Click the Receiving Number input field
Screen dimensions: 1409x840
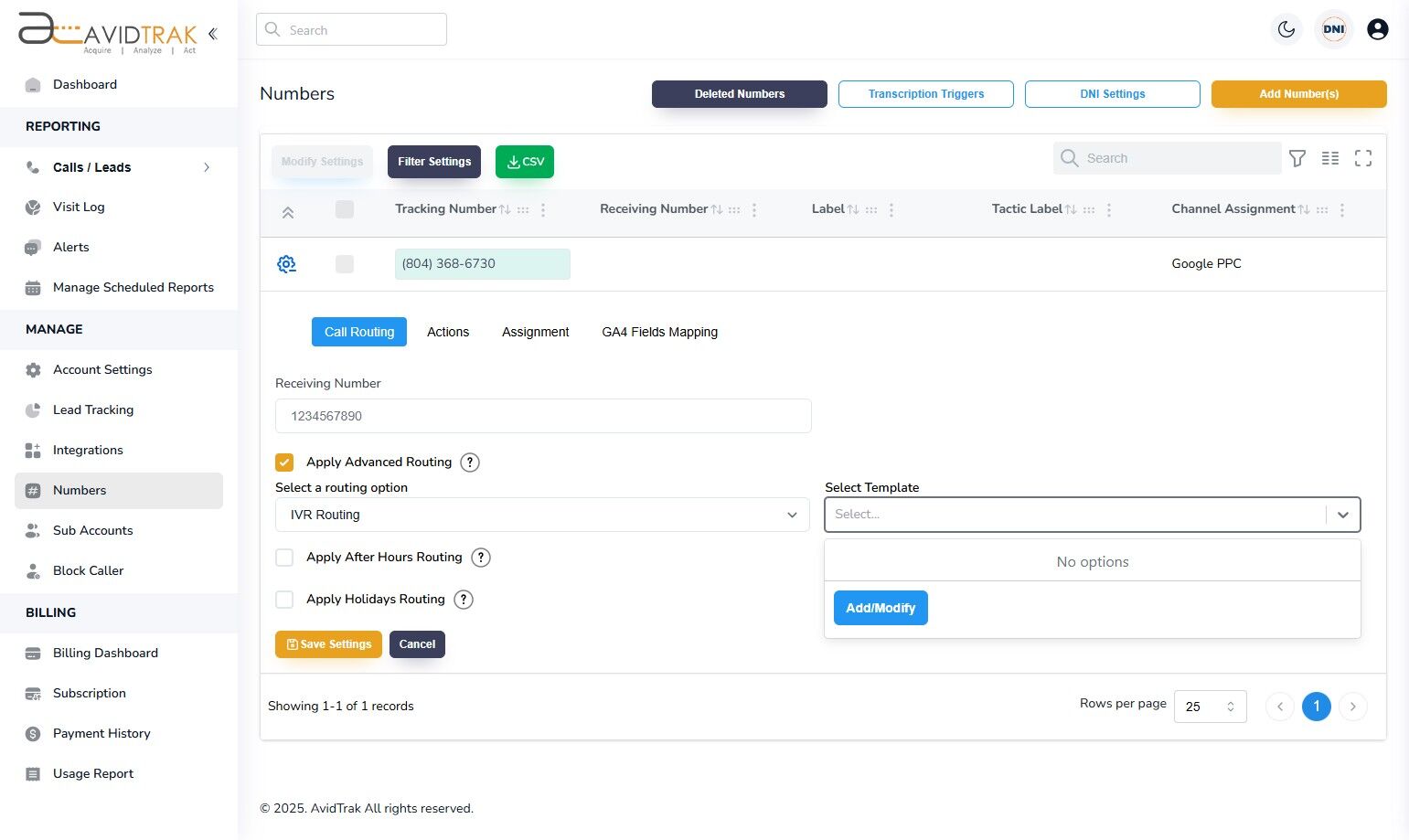(x=543, y=416)
